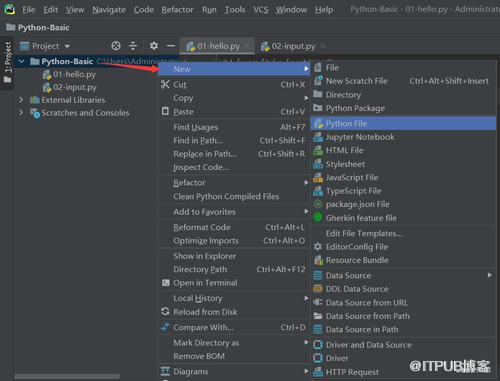Image resolution: width=500 pixels, height=381 pixels.
Task: Choose Python Package in New submenu
Action: [x=403, y=108]
